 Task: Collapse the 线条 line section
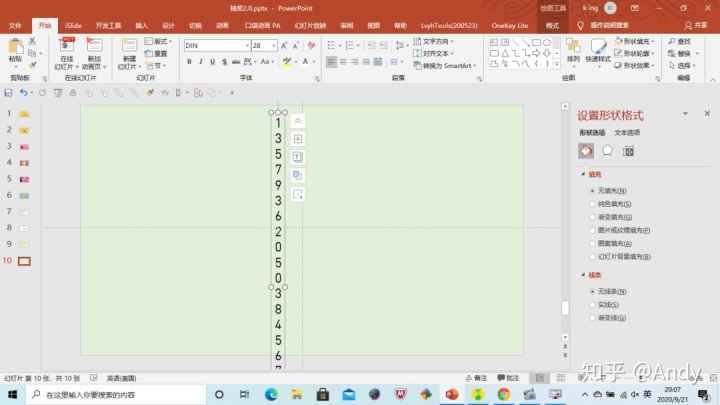(x=583, y=275)
